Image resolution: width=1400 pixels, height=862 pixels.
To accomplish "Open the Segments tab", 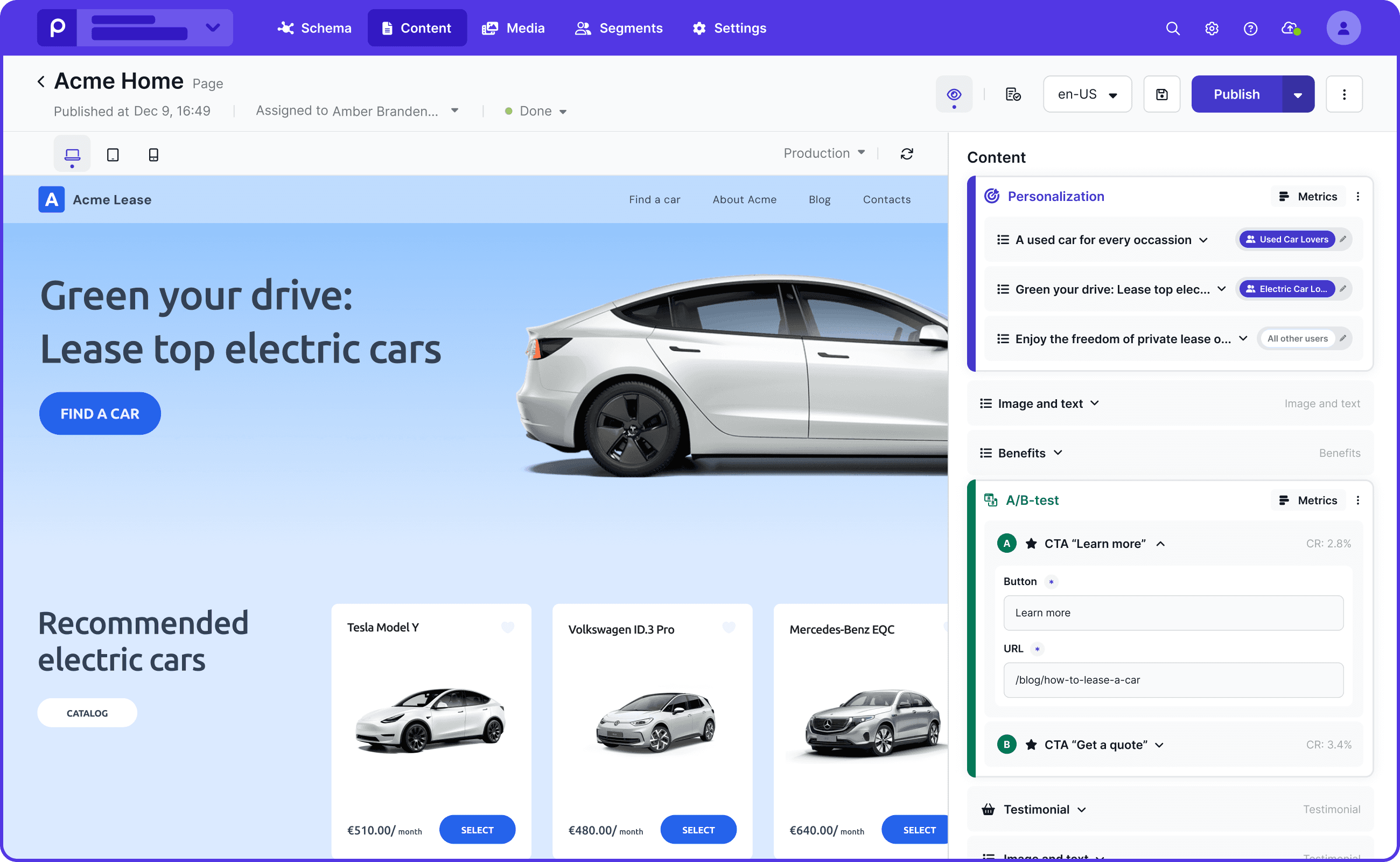I will (x=619, y=28).
